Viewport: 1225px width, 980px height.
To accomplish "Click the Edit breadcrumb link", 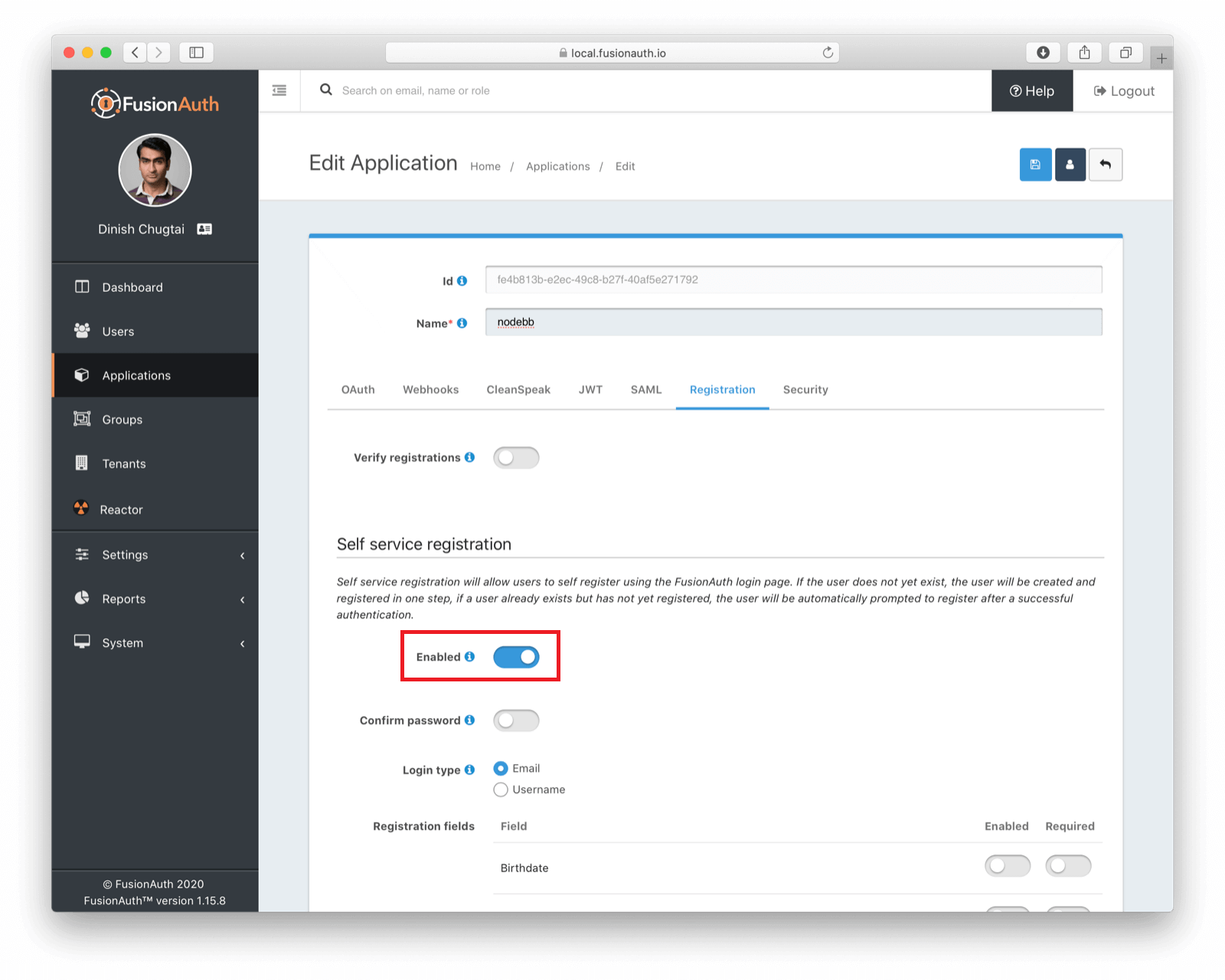I will tap(626, 166).
